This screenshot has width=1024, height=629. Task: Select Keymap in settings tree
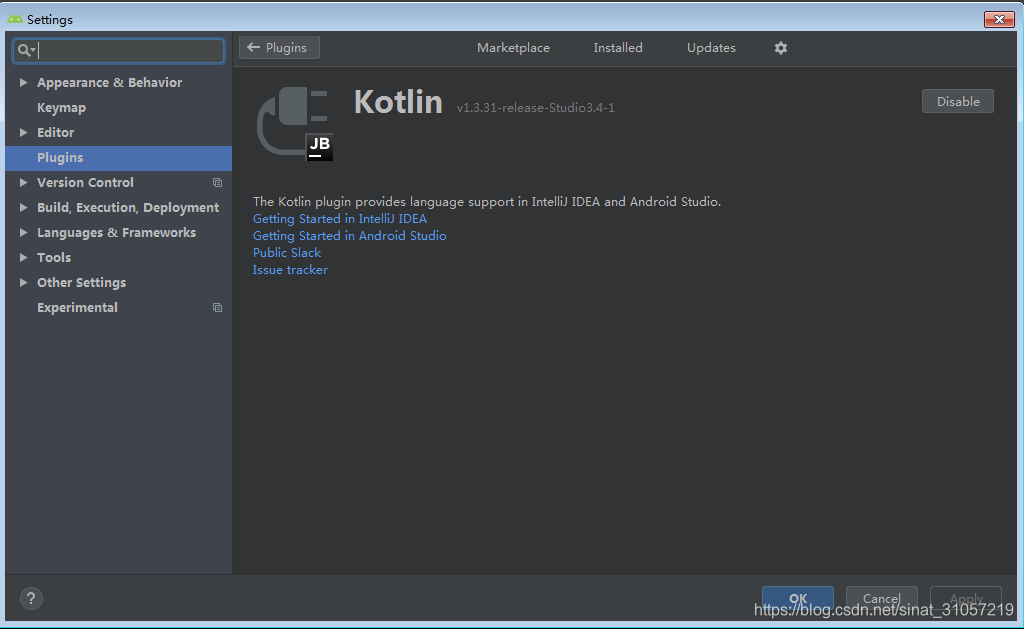click(x=61, y=108)
